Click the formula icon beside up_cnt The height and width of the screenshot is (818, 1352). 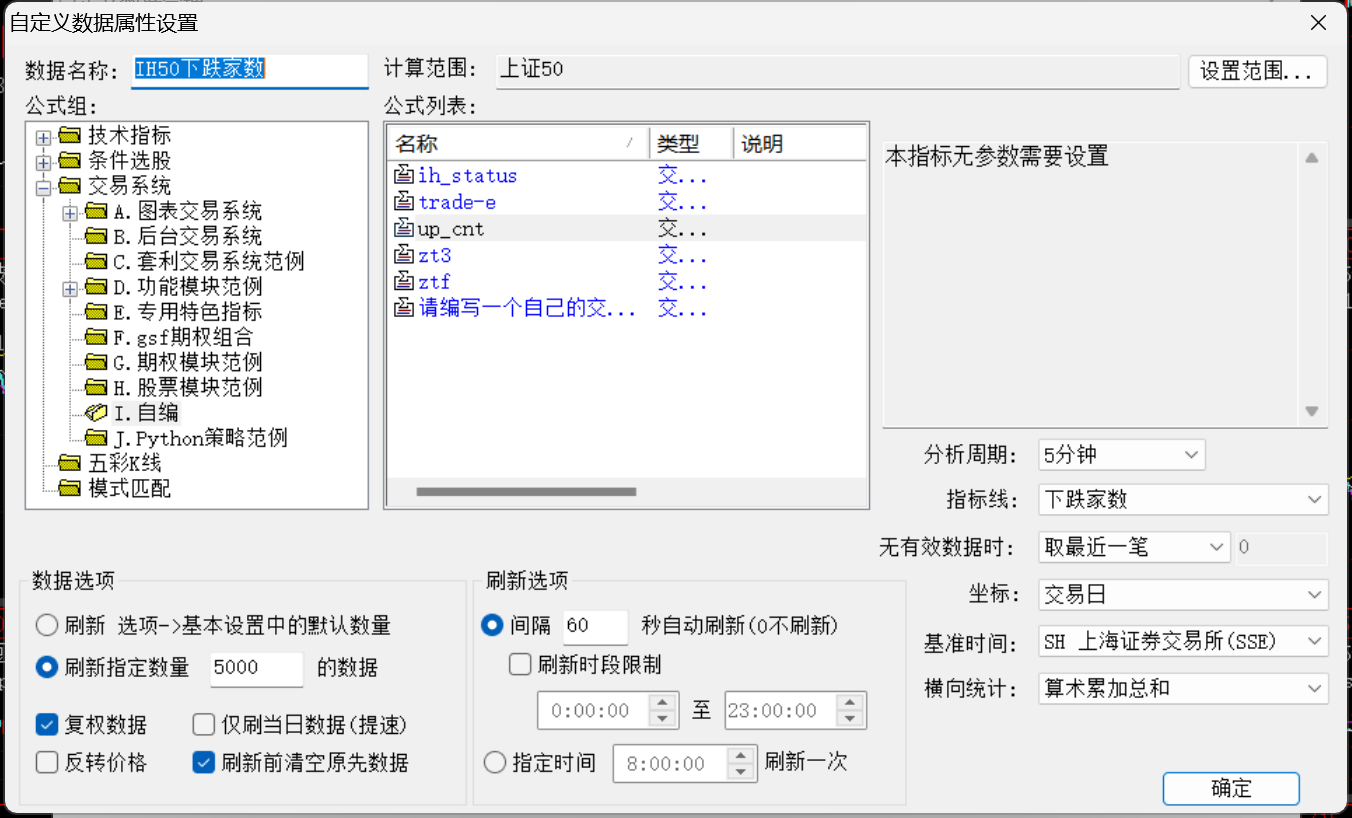point(404,229)
